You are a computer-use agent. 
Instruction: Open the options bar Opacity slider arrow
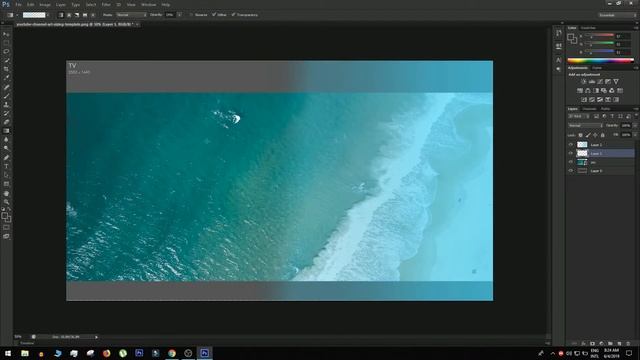[179, 15]
